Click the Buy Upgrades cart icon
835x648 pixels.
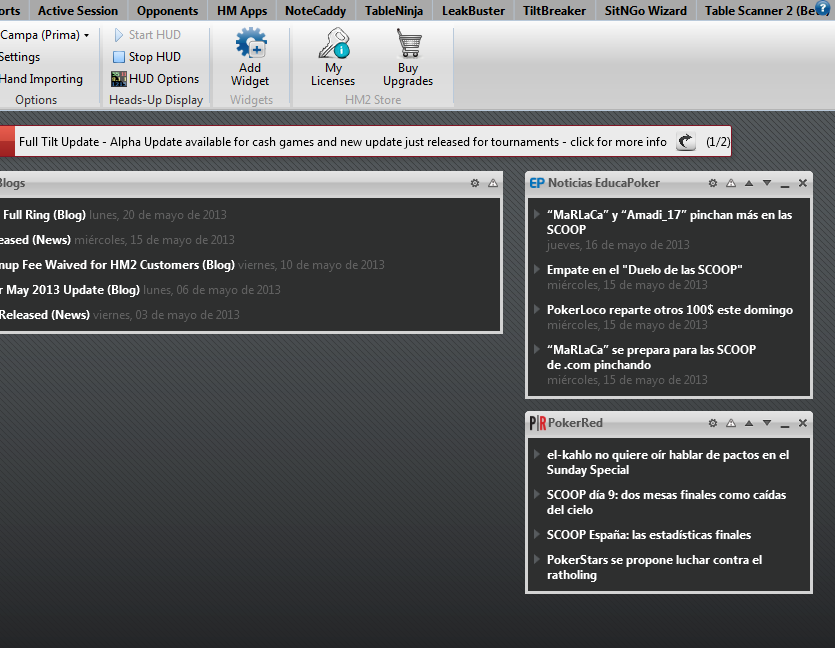[408, 45]
